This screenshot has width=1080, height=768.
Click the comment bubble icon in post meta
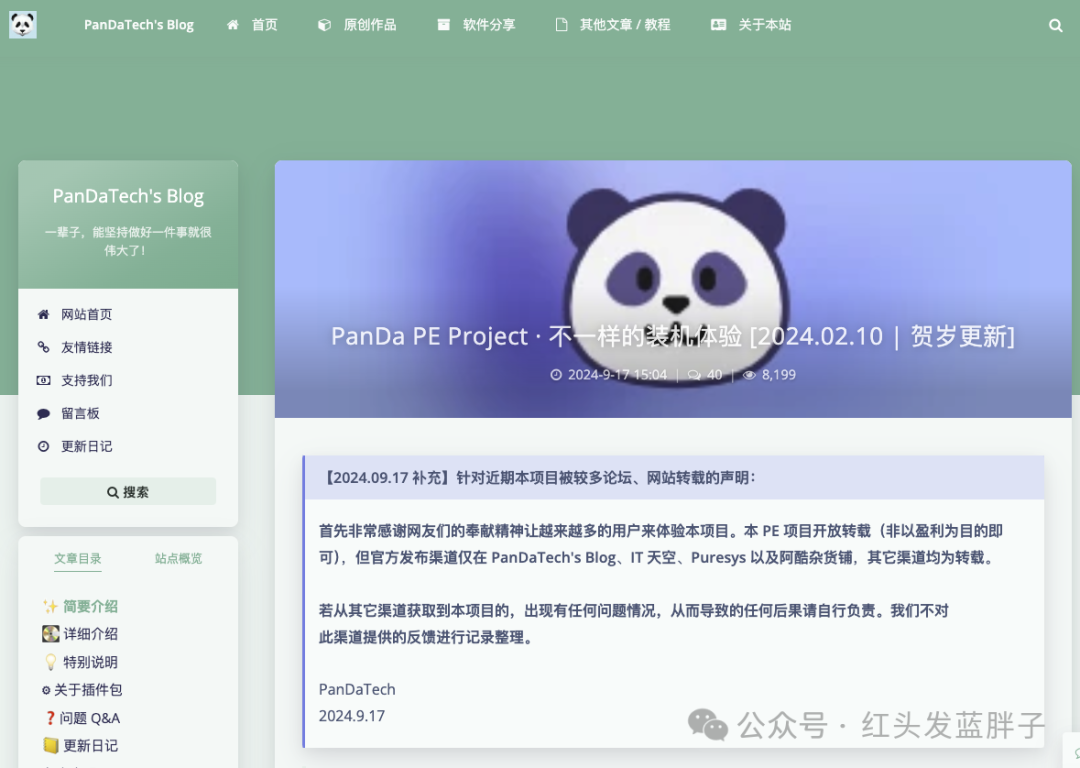click(x=694, y=375)
